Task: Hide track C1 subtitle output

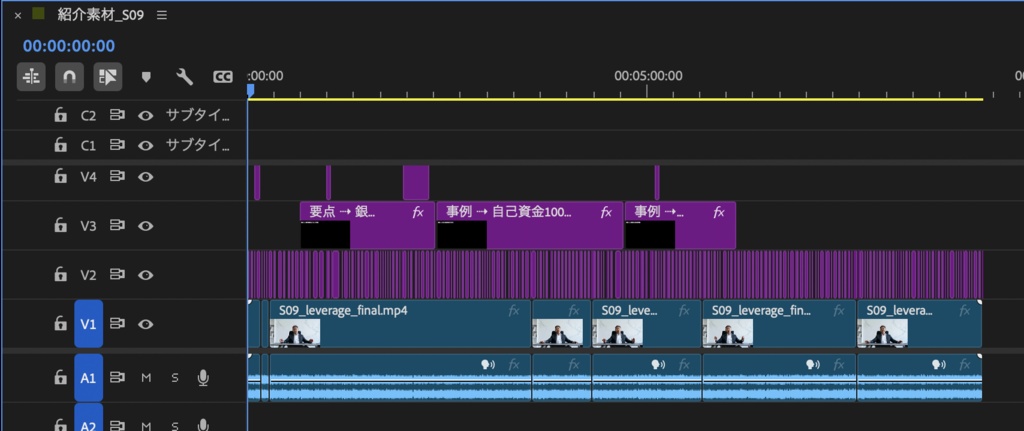Action: coord(146,145)
